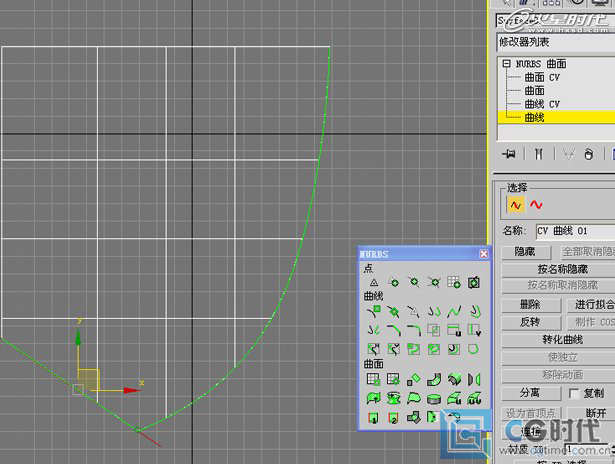Select the Create Point Surface tool

coord(394,380)
